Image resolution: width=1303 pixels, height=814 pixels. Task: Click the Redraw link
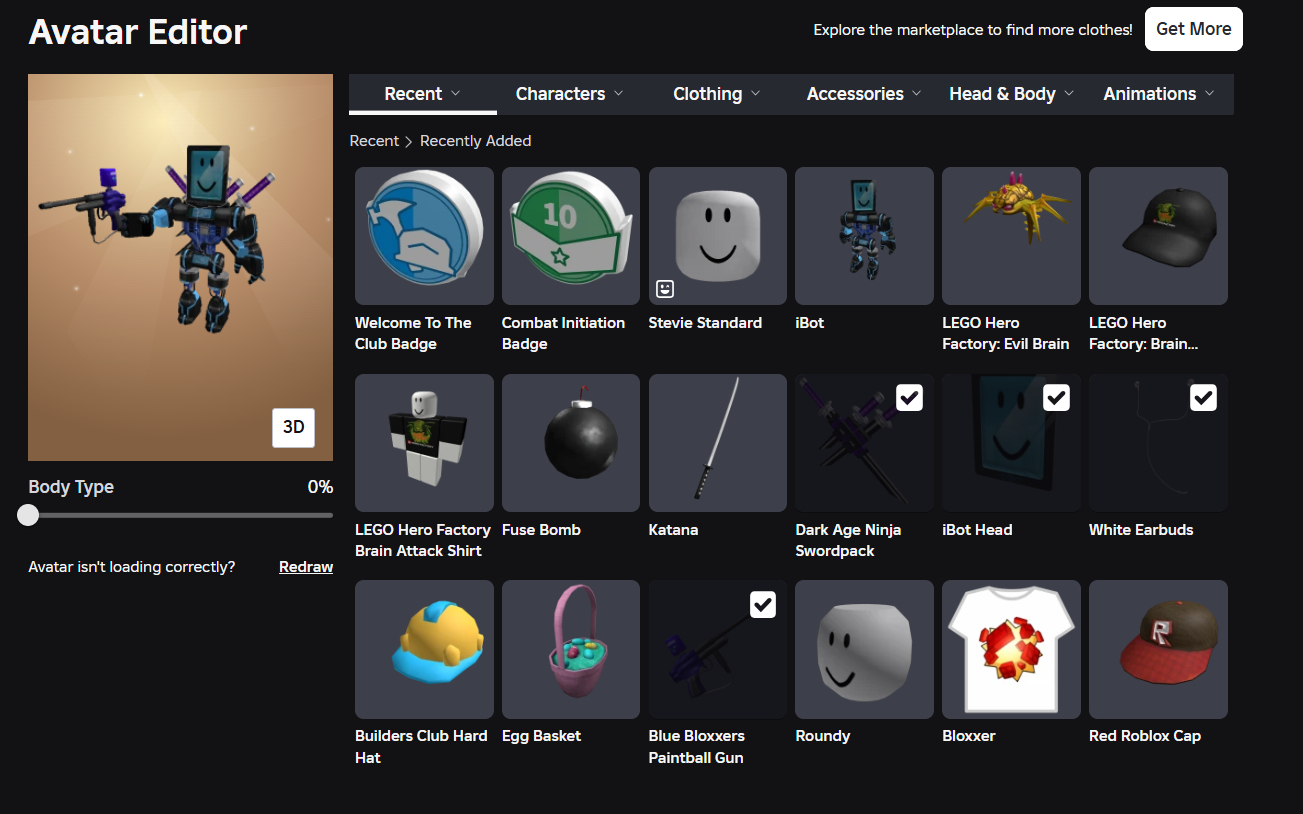pyautogui.click(x=306, y=567)
